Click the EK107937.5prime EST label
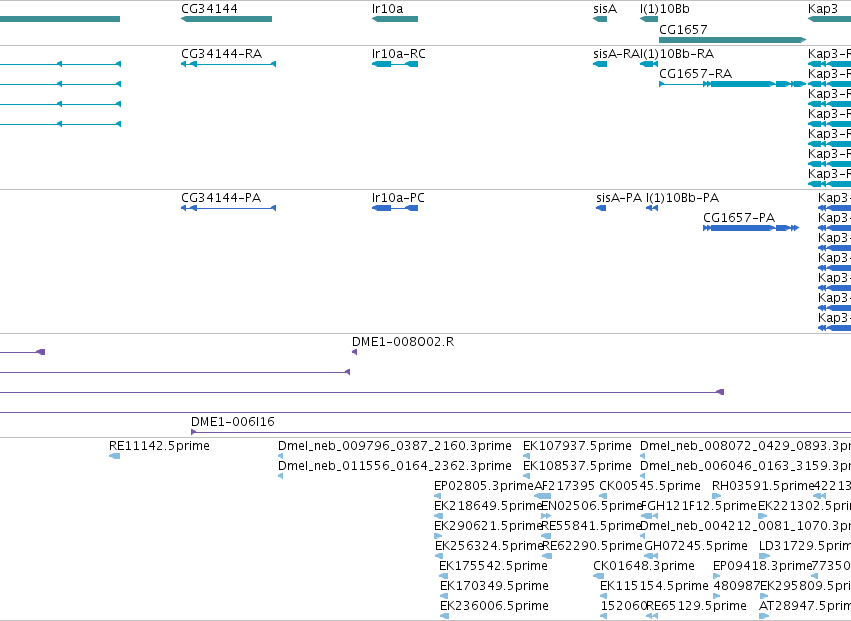The width and height of the screenshot is (851, 621). 577,446
